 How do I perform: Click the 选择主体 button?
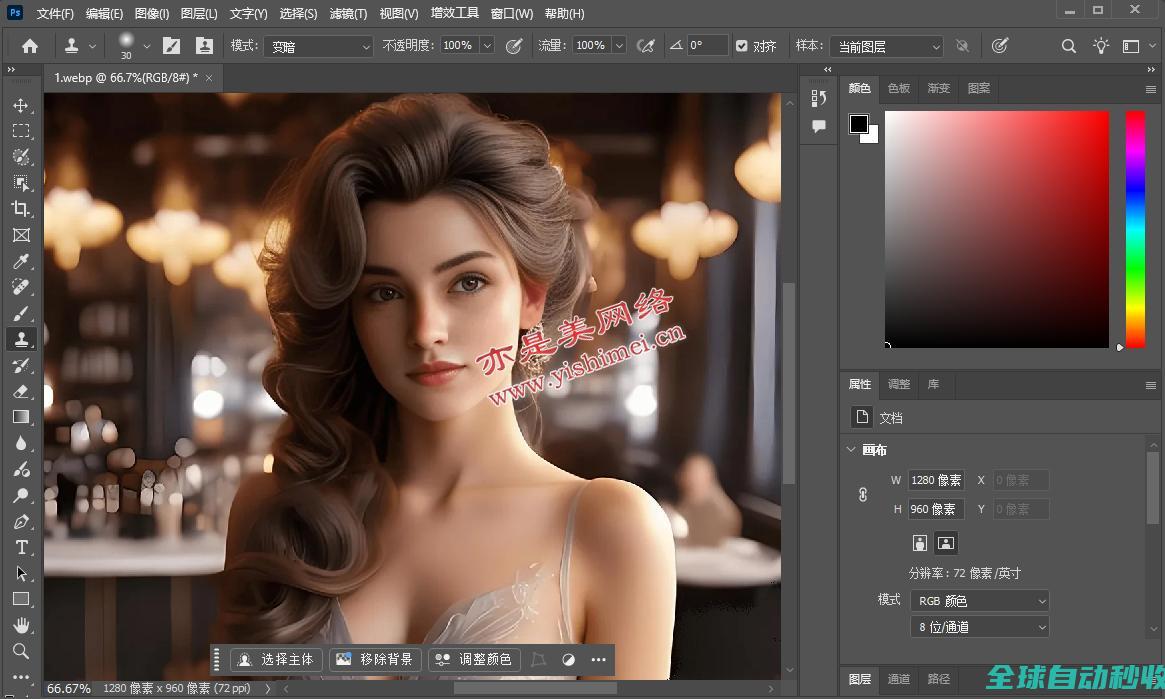(277, 659)
